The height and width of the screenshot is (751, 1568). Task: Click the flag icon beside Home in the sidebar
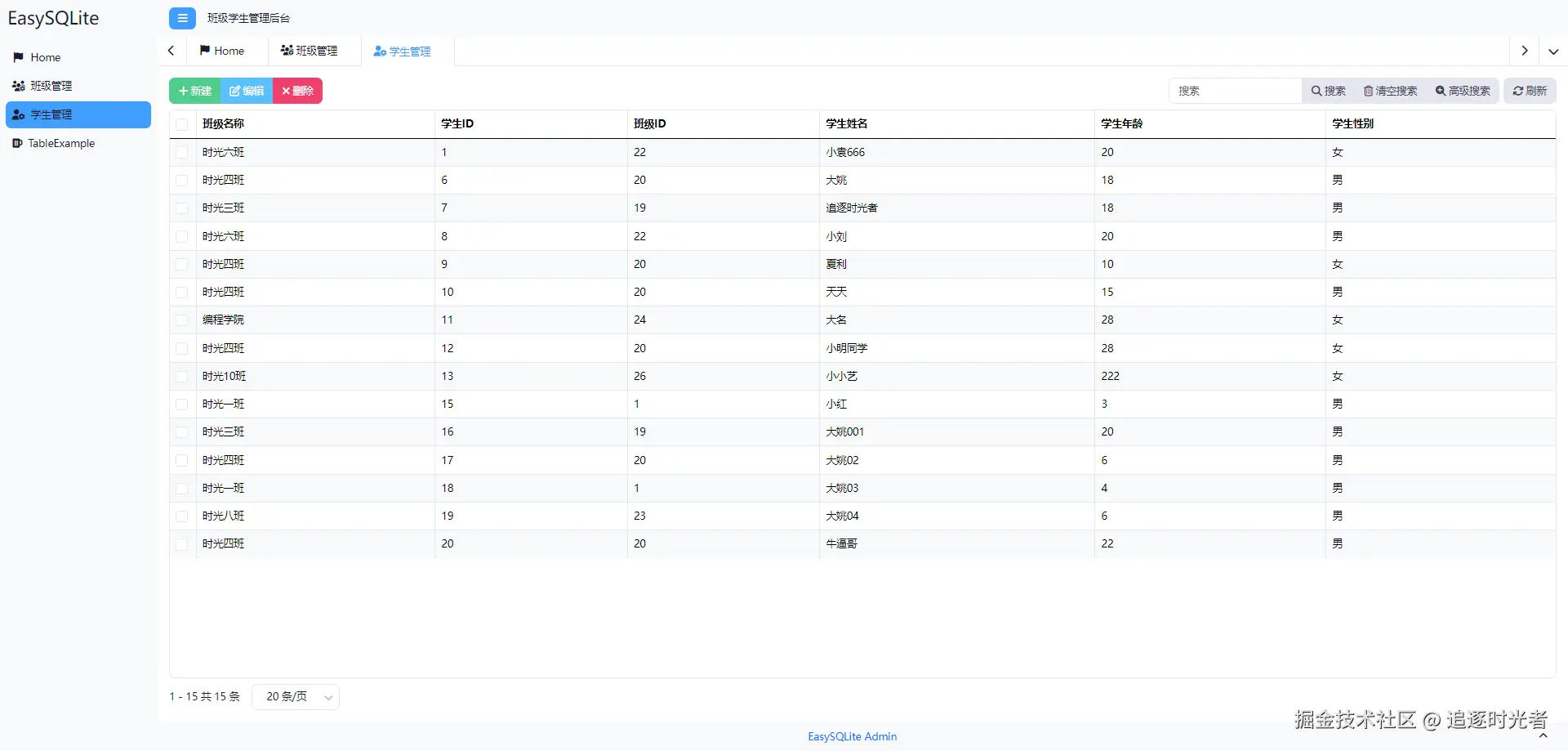point(18,57)
